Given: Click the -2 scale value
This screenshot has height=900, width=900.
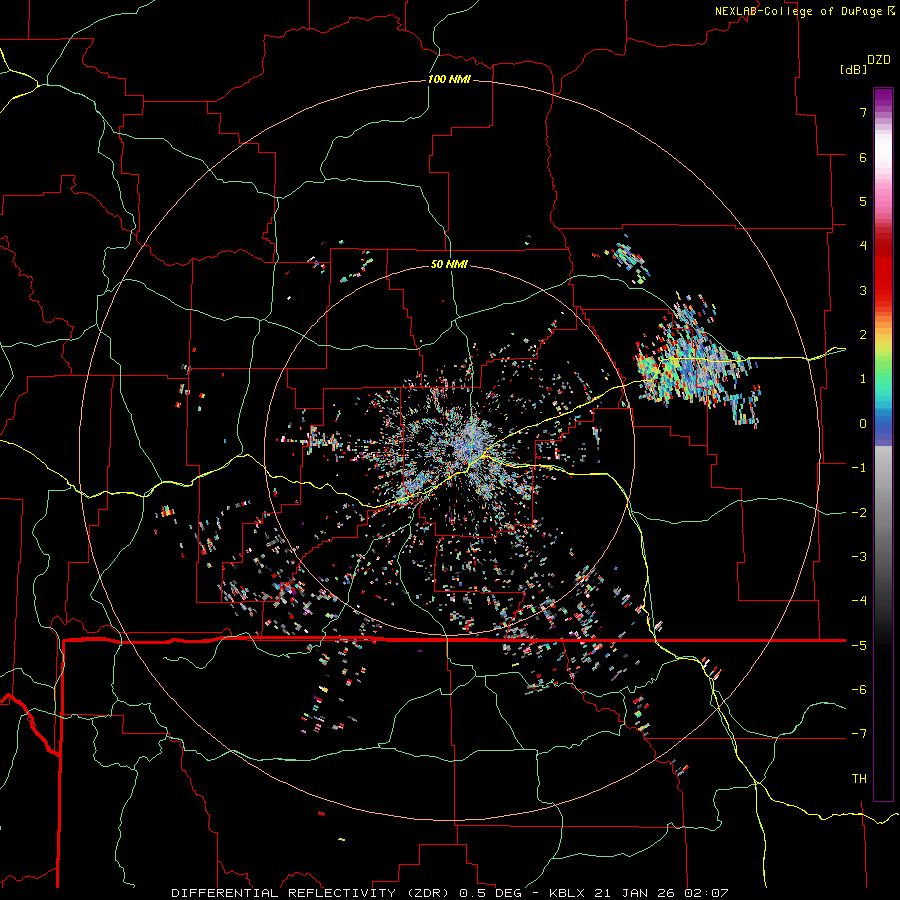Looking at the screenshot, I should [859, 513].
